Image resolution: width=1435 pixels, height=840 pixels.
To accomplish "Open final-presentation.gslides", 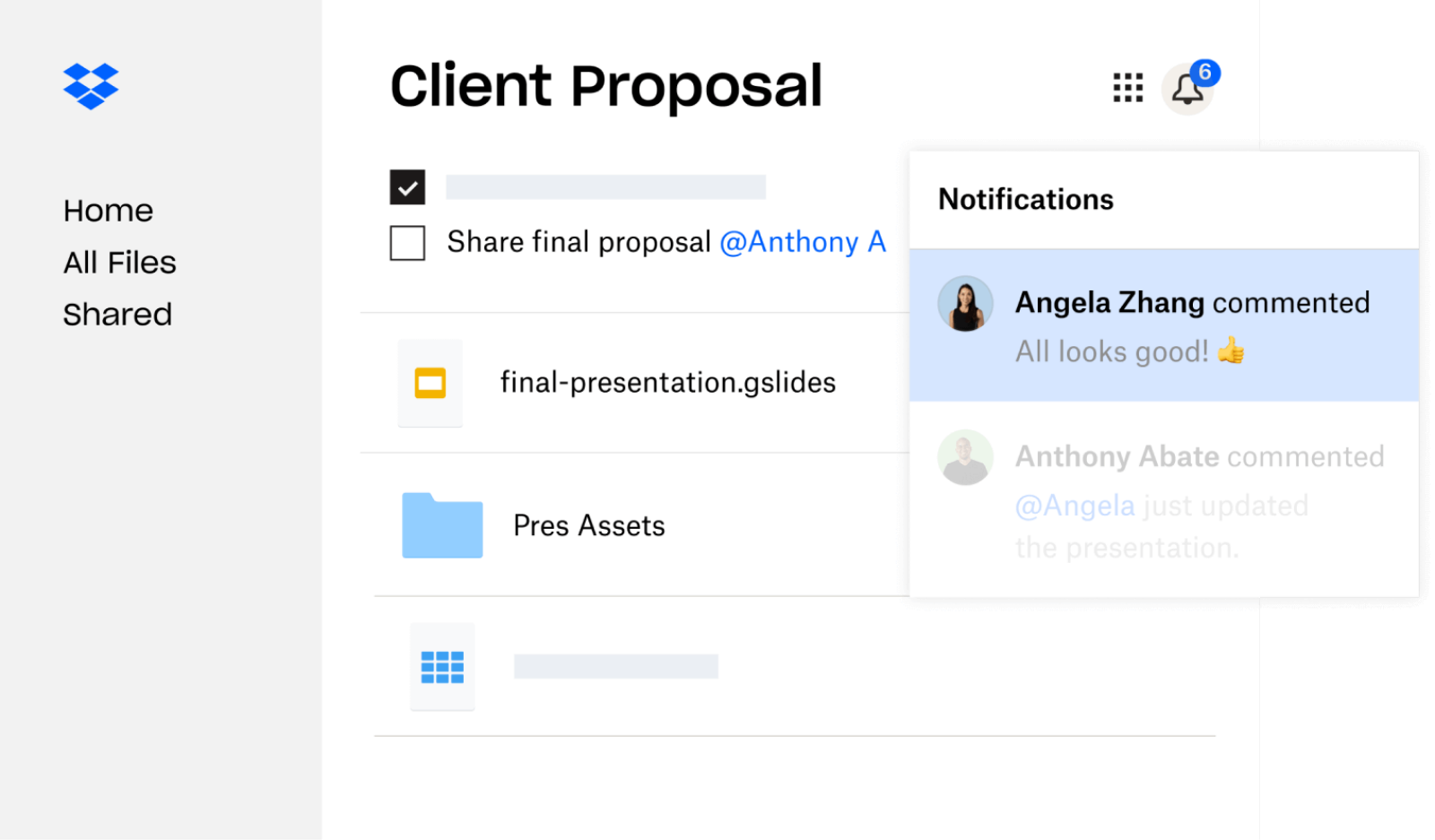I will point(667,382).
